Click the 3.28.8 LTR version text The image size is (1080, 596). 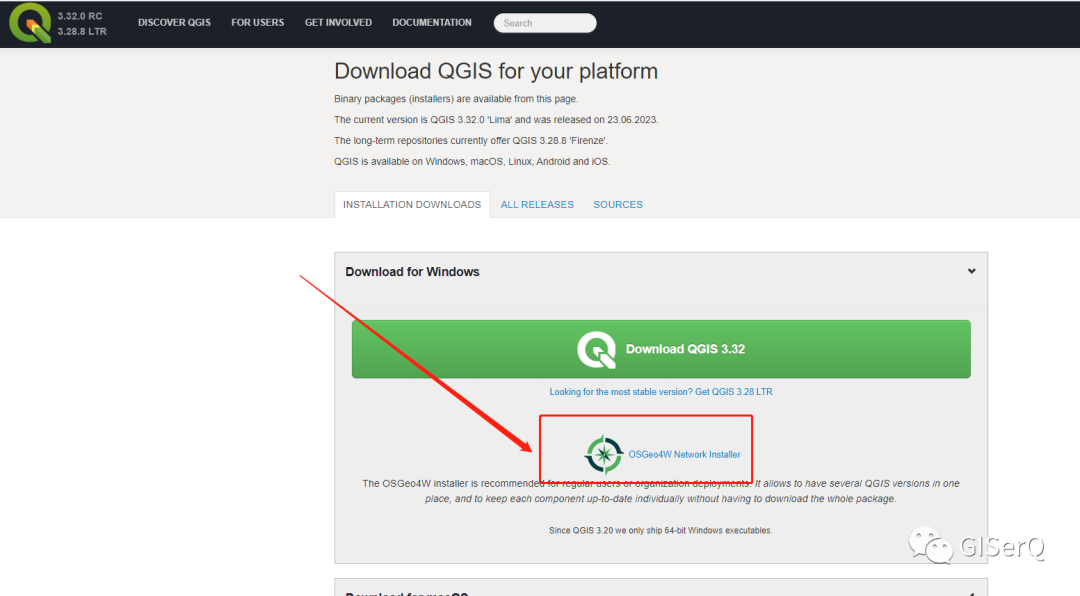coord(82,32)
